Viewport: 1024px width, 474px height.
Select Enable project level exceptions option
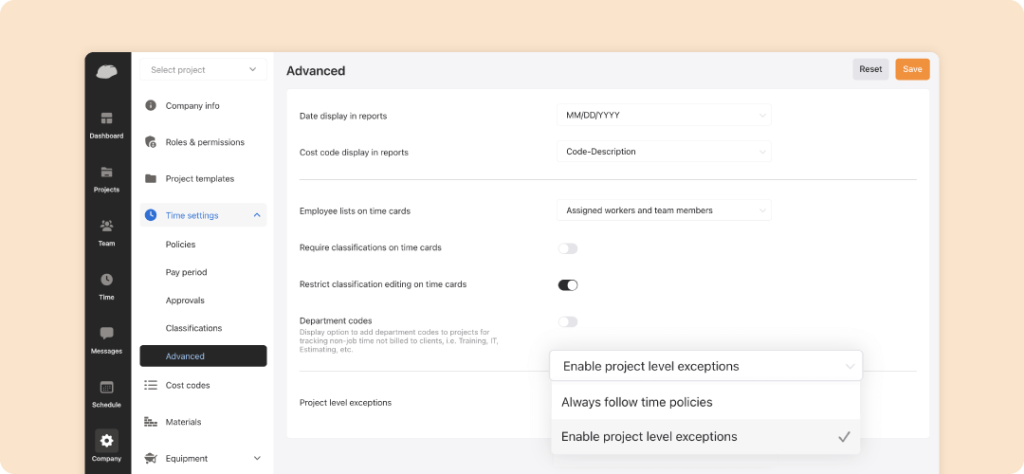[x=649, y=437]
